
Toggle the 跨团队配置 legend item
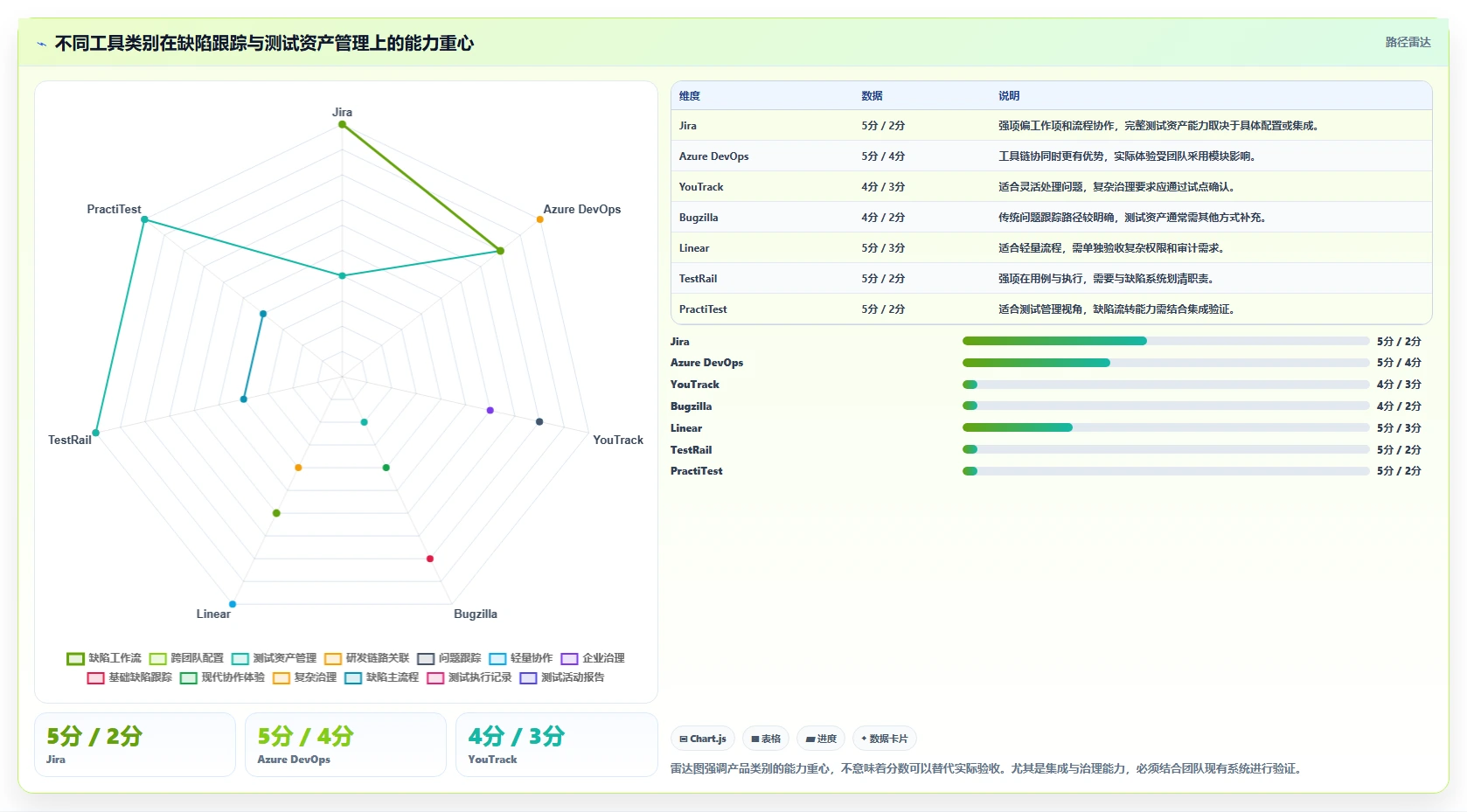tap(186, 658)
